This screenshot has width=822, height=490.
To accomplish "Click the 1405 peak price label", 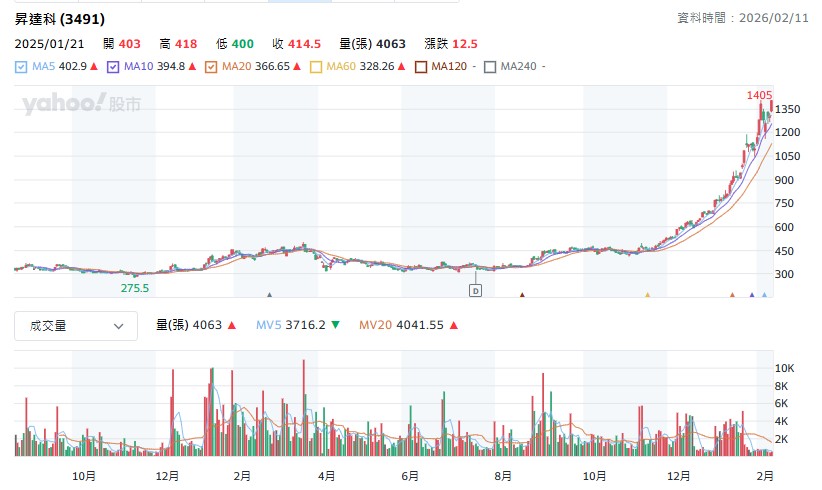I will 759,95.
